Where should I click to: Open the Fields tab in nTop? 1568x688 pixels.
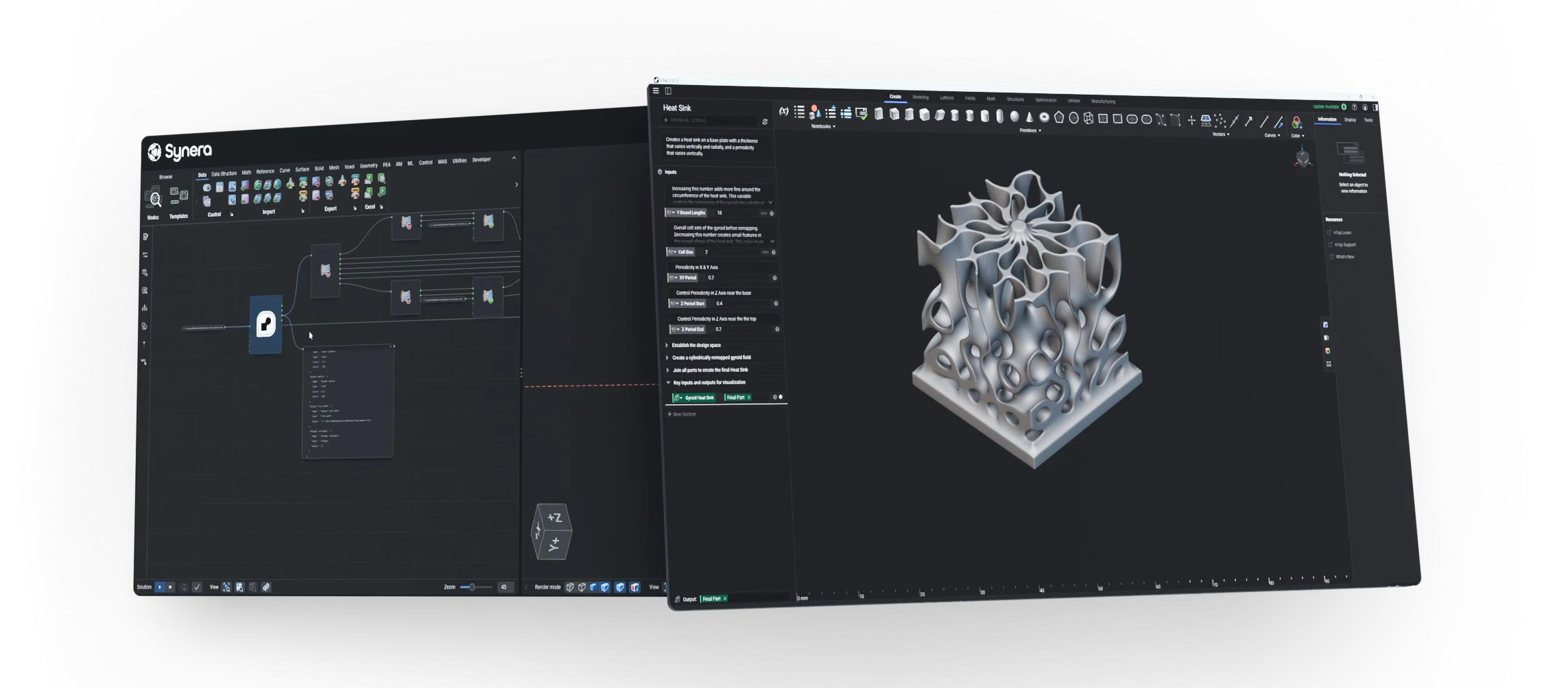[970, 98]
